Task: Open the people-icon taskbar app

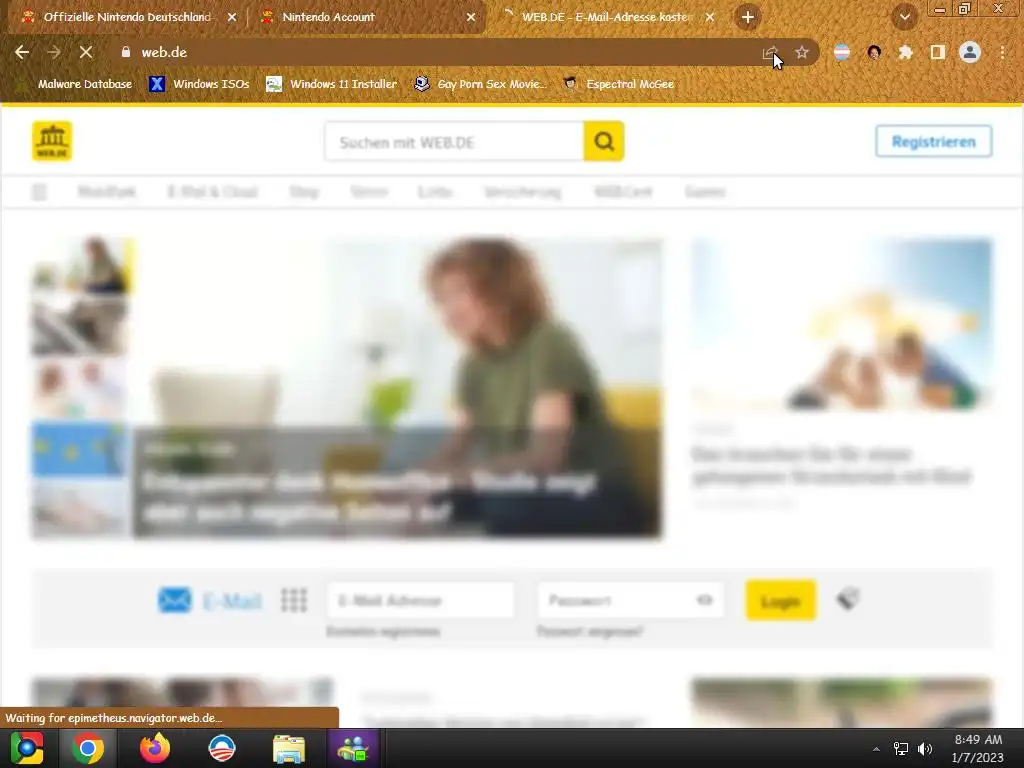Action: (354, 748)
